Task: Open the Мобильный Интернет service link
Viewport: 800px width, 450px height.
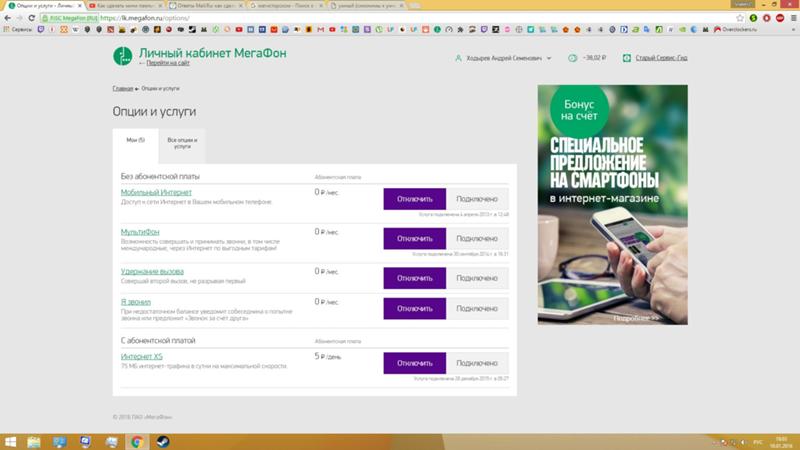Action: click(x=156, y=192)
